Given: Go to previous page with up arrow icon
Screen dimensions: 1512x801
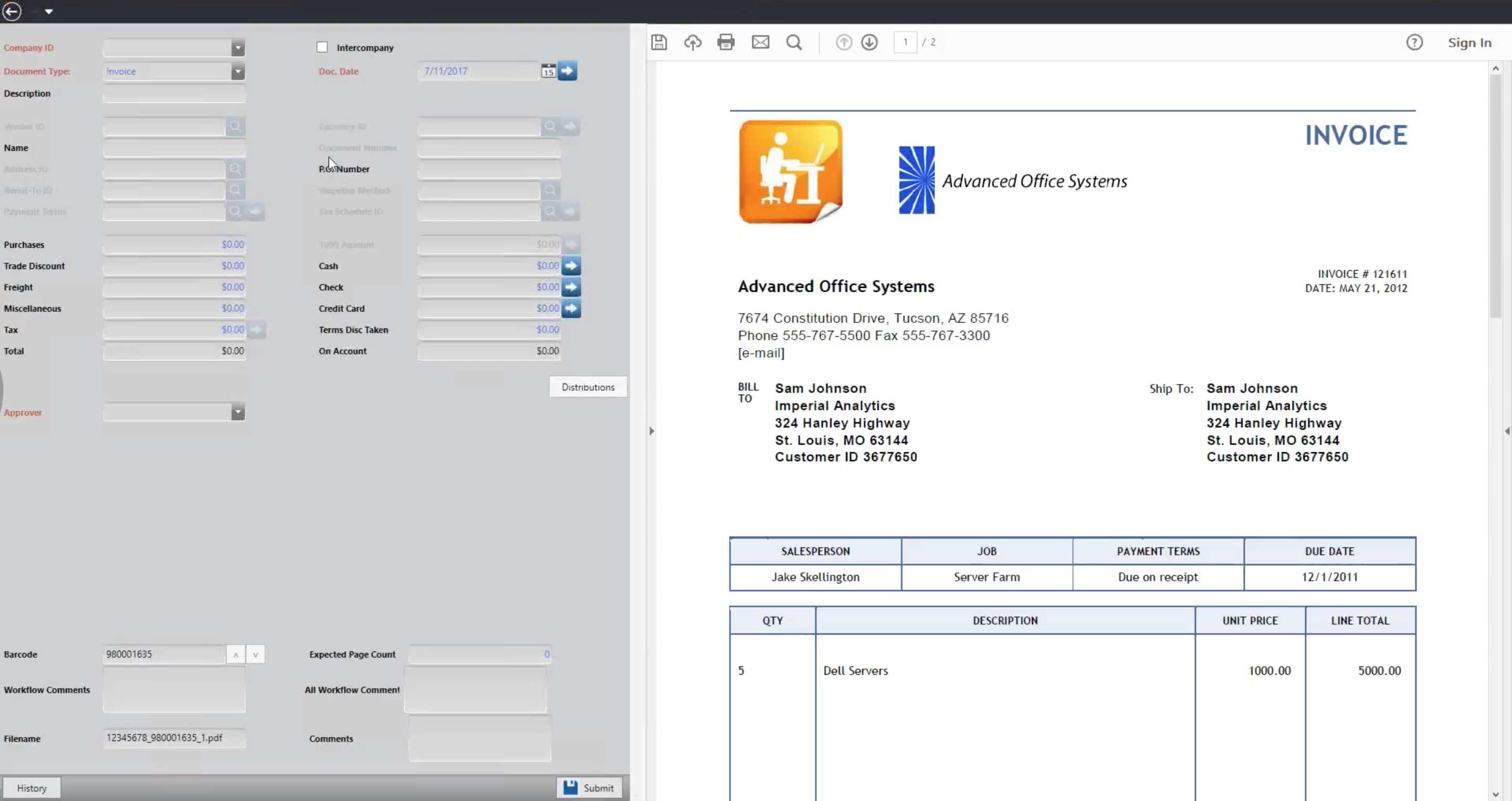Looking at the screenshot, I should coord(844,42).
